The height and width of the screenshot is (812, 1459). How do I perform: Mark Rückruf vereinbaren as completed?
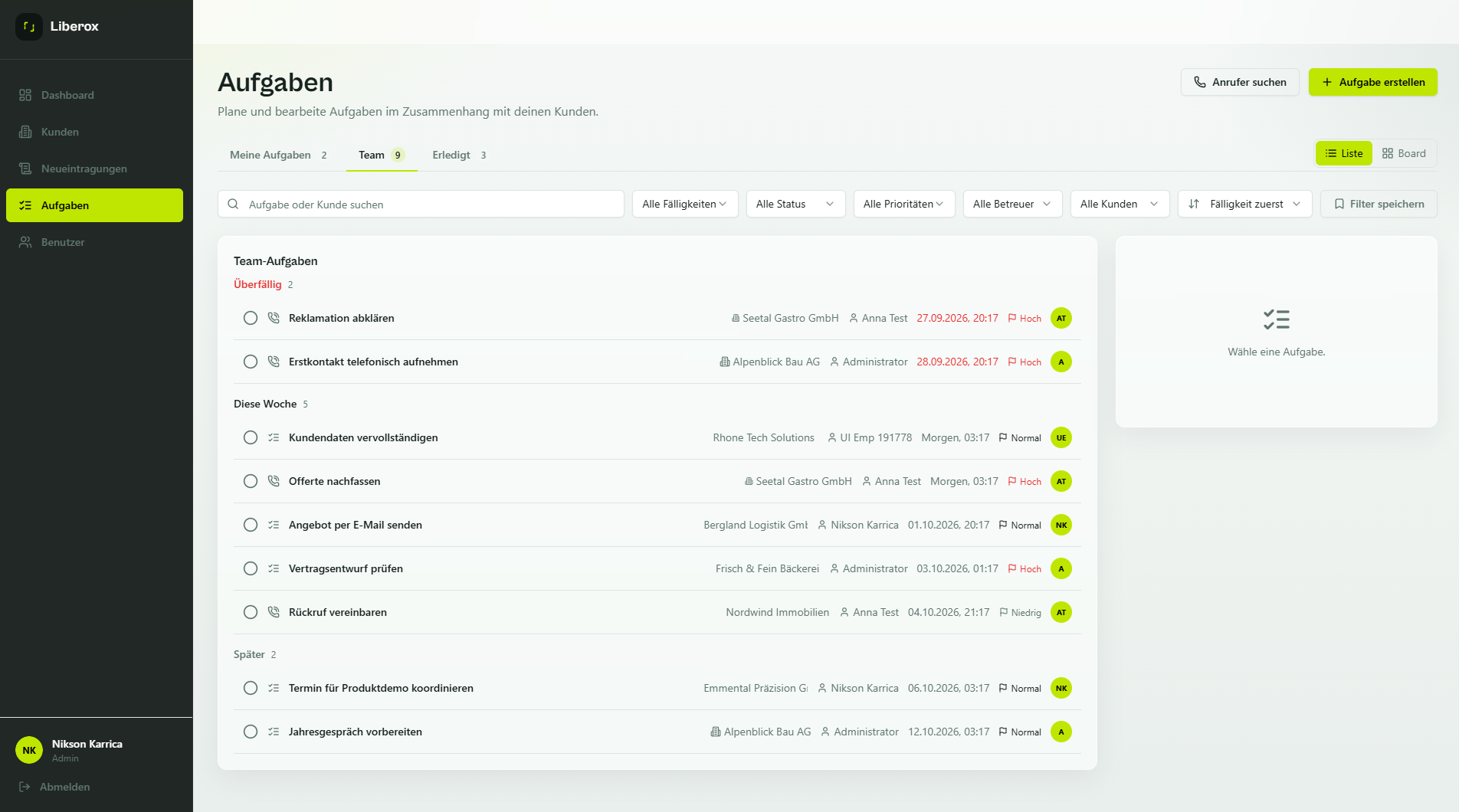point(251,612)
